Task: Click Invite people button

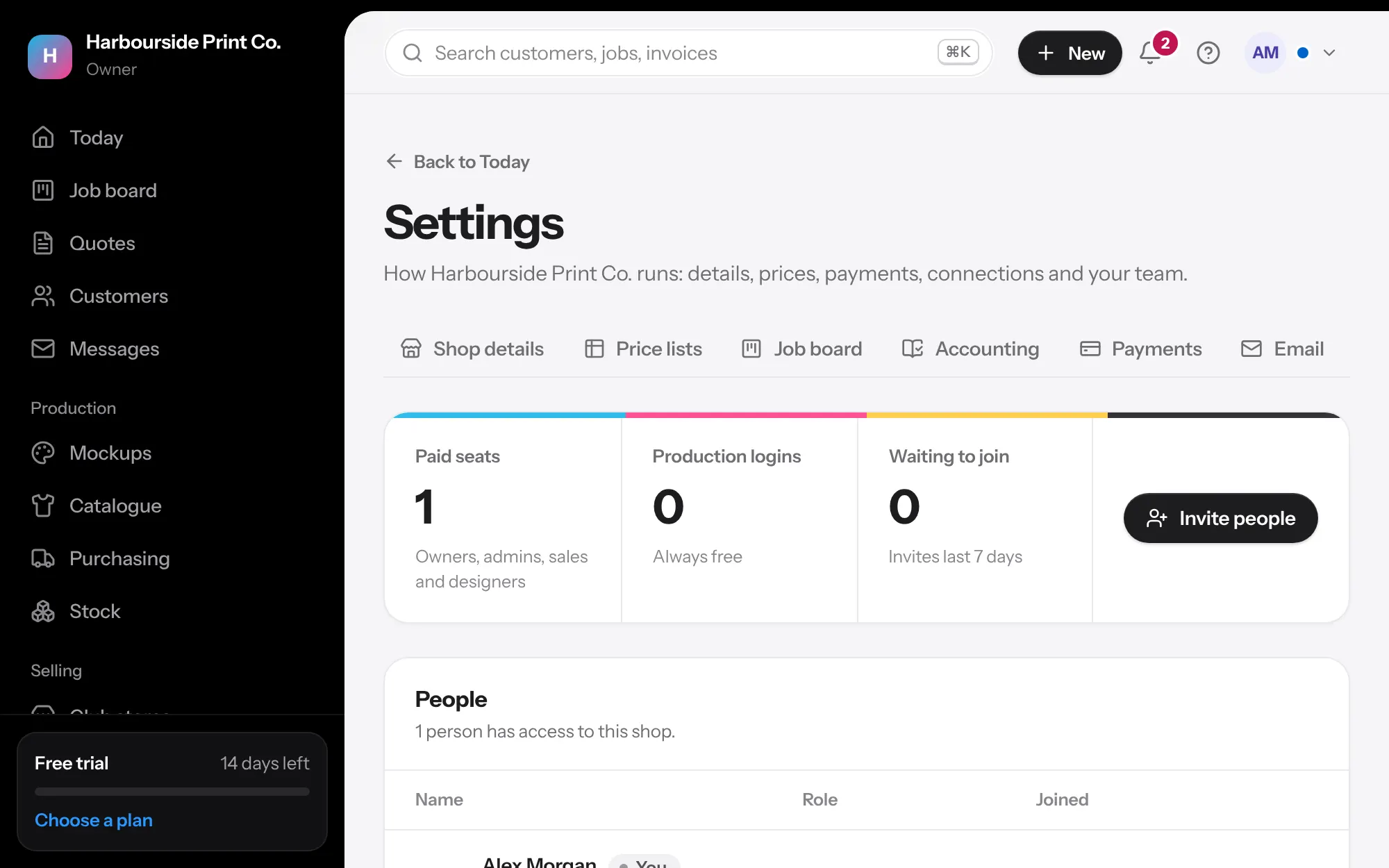Action: pos(1220,518)
